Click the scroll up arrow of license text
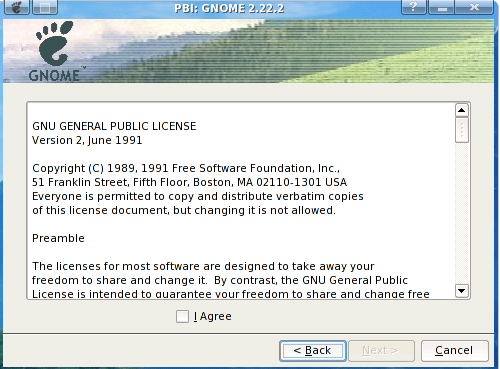 coord(462,110)
